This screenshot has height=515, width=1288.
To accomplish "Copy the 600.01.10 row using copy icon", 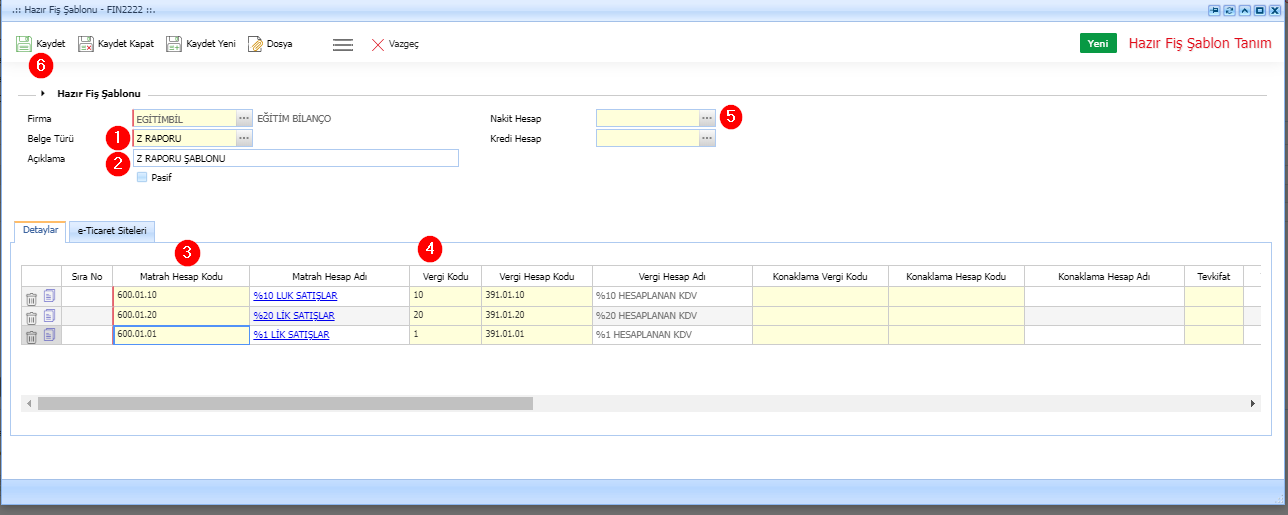I will pyautogui.click(x=50, y=297).
